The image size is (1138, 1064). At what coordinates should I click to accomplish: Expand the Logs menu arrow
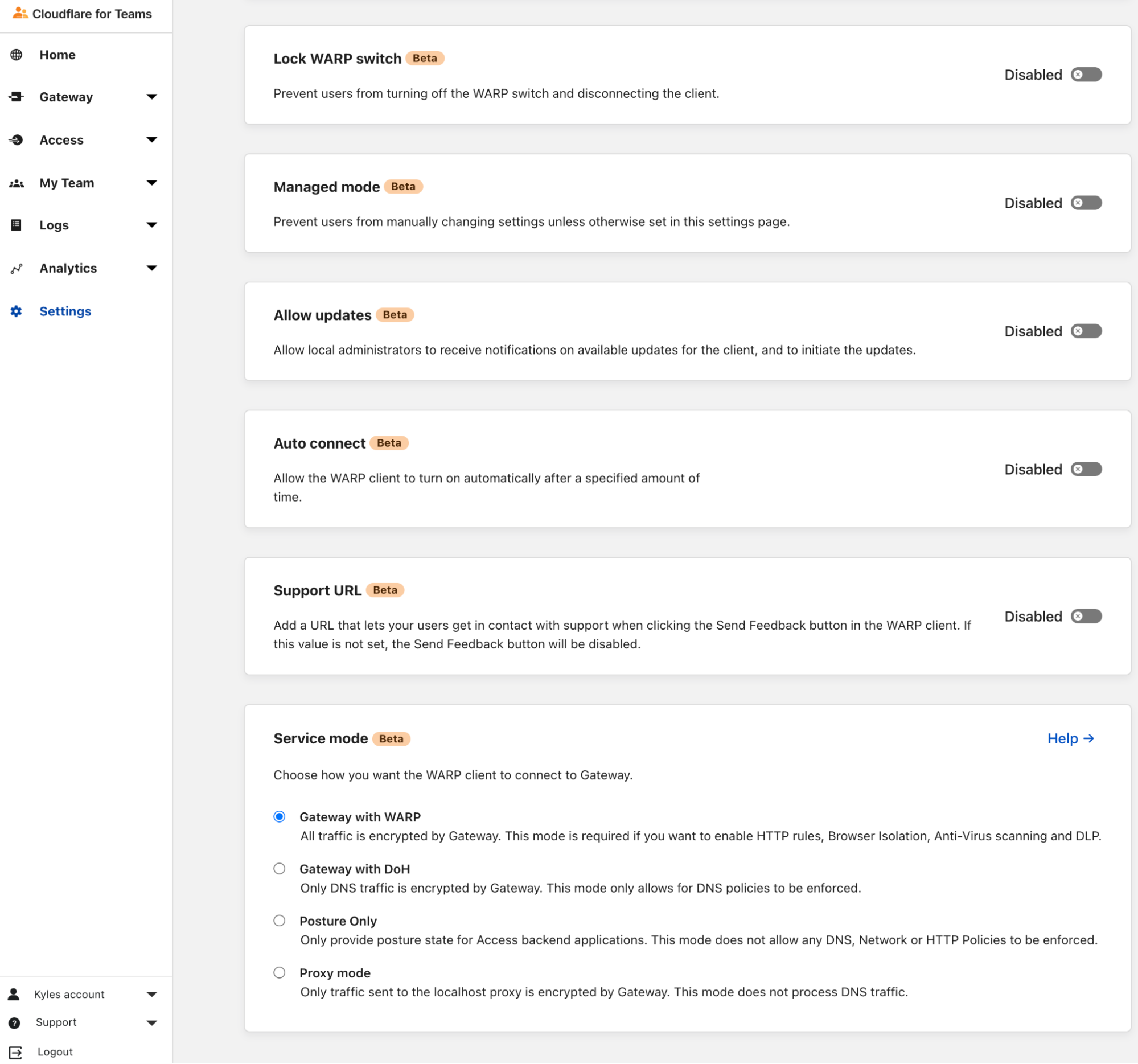(151, 225)
